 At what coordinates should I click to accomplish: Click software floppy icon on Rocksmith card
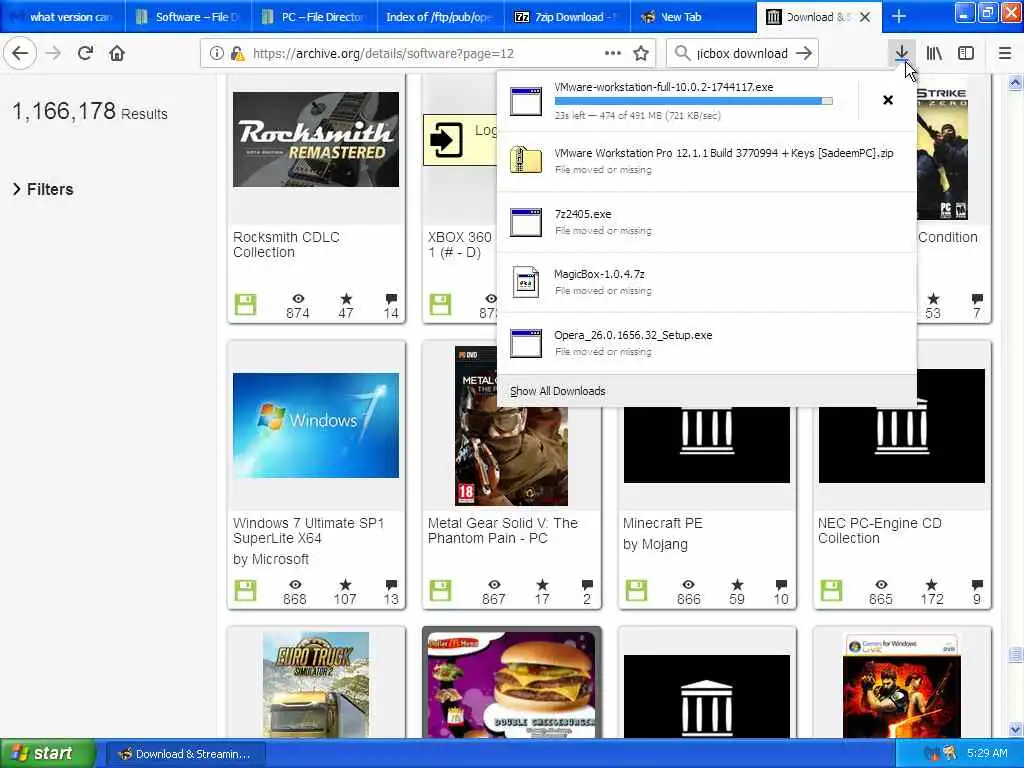(x=246, y=304)
